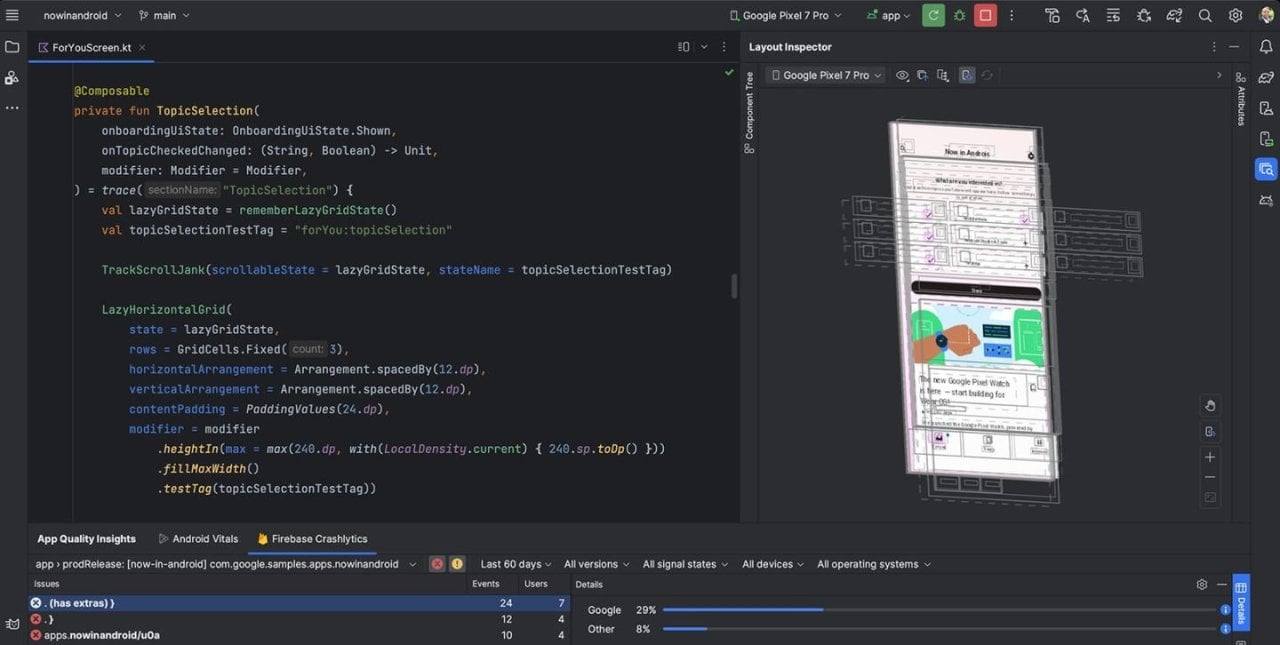This screenshot has width=1280, height=645.
Task: Select the apps.nowinandroid/u0a issue row
Action: (x=100, y=635)
